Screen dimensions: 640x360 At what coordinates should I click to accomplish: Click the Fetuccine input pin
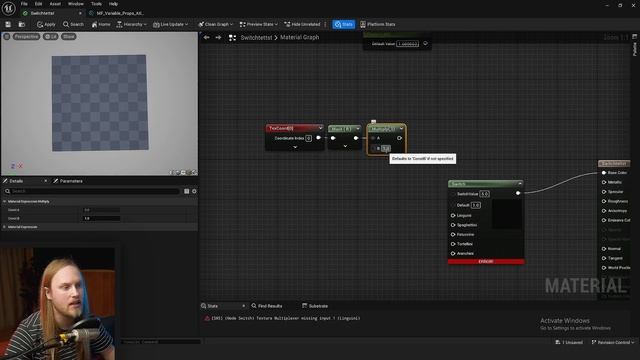click(x=453, y=234)
